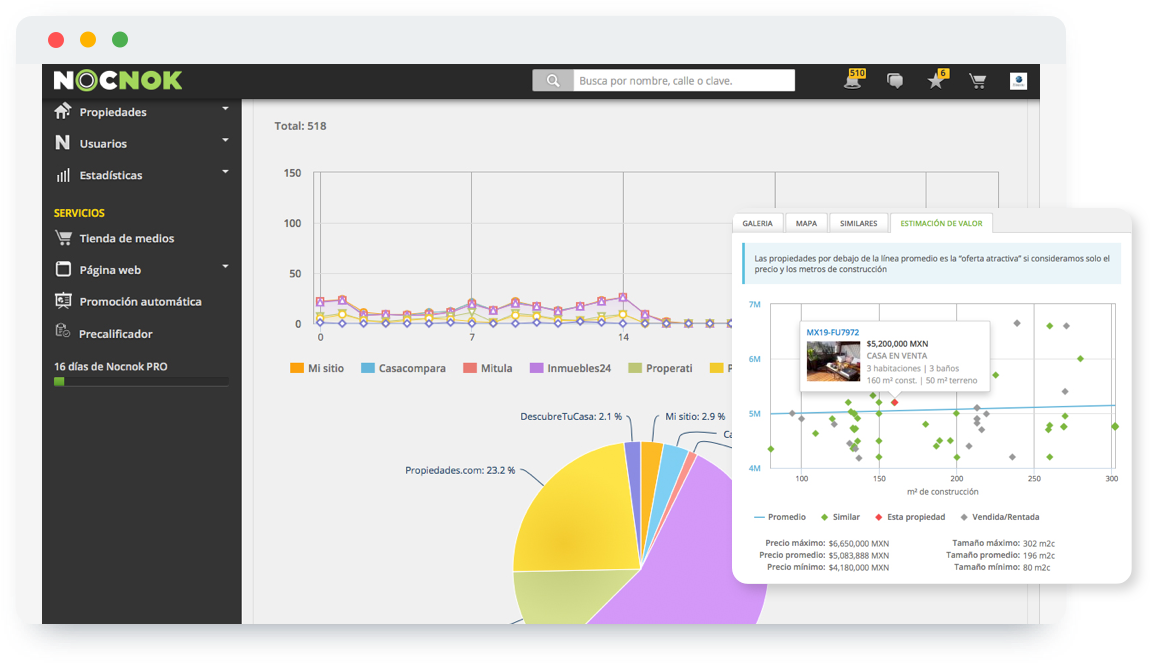The image size is (1150, 664).
Task: Switch to the SIMILARES tab
Action: (x=858, y=223)
